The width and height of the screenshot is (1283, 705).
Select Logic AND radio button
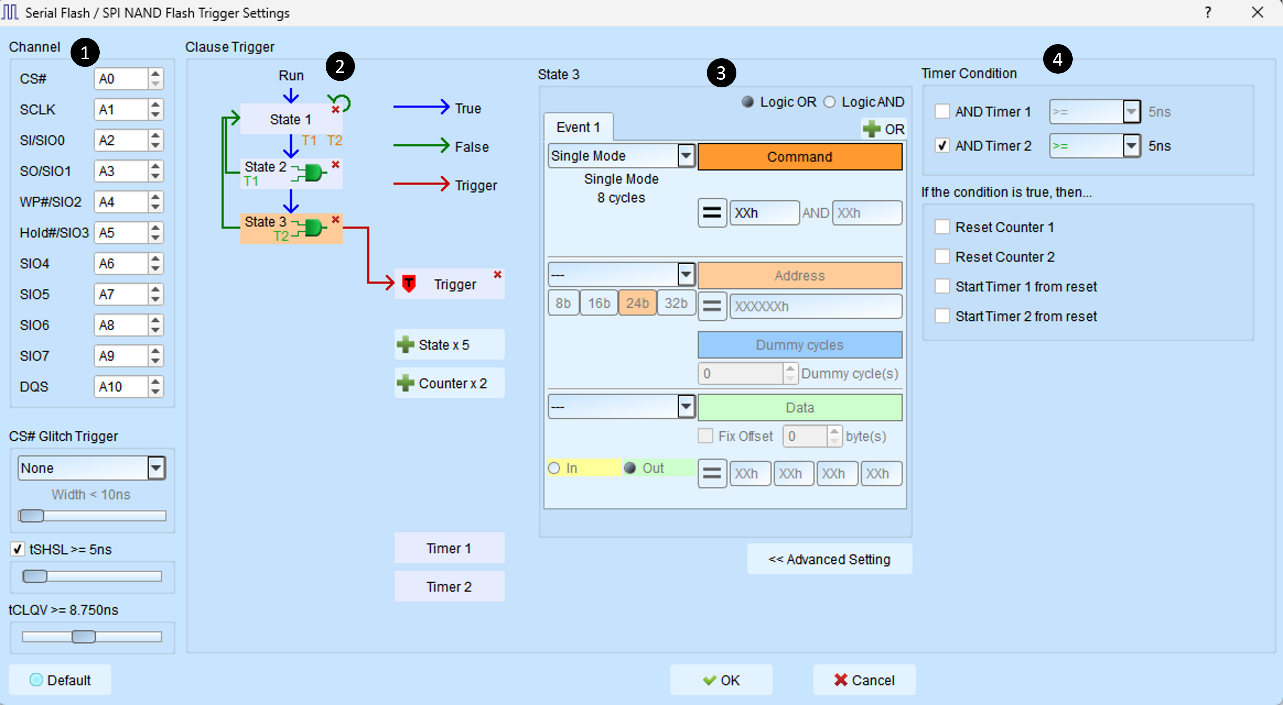(829, 103)
